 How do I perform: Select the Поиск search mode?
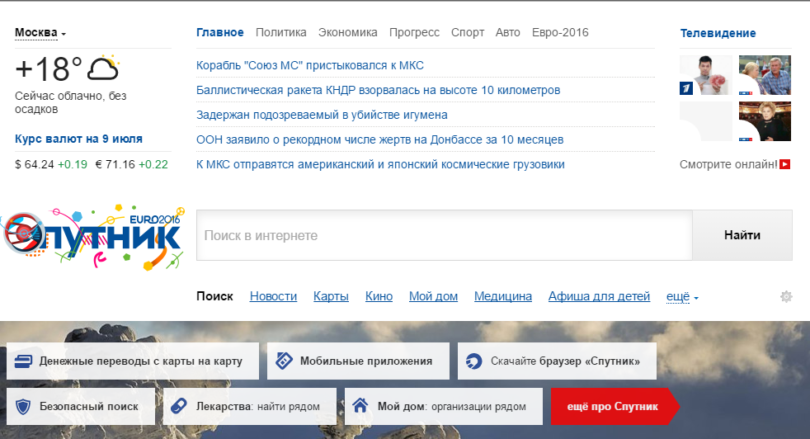pos(214,296)
